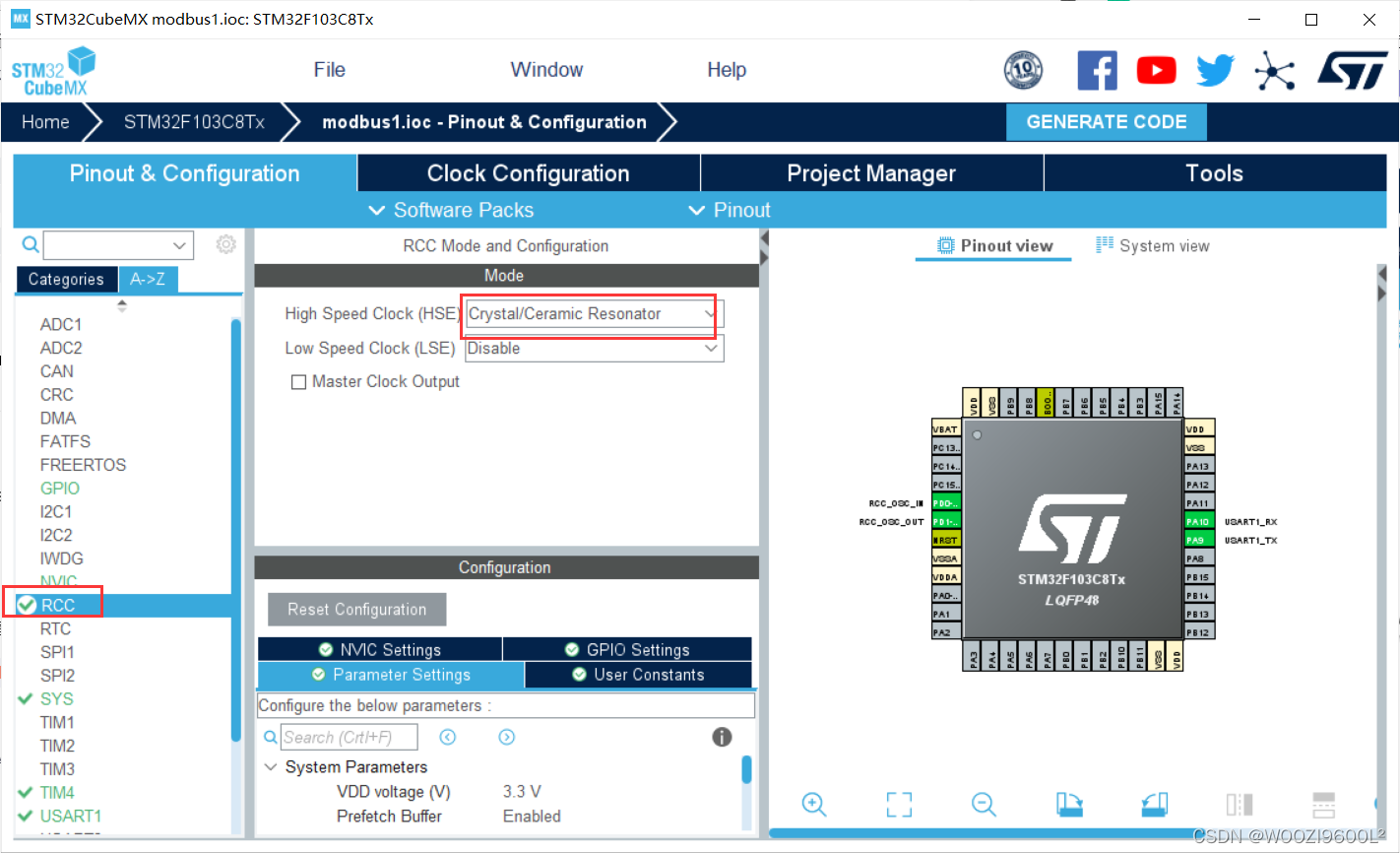Click the parameter Search (Ctrl+F) field
The image size is (1400, 853).
[350, 737]
